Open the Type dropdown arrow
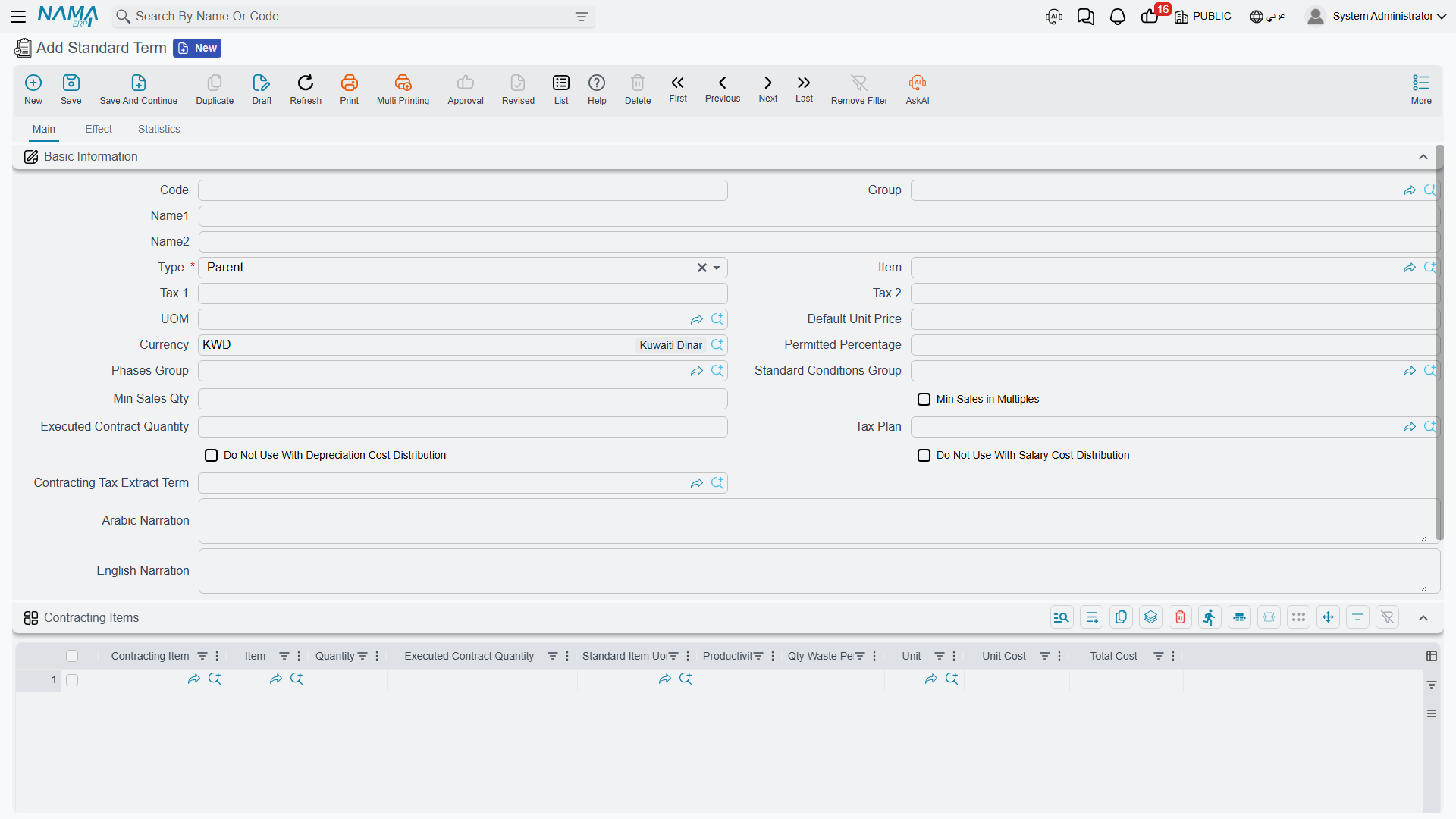Viewport: 1456px width, 819px height. tap(717, 268)
